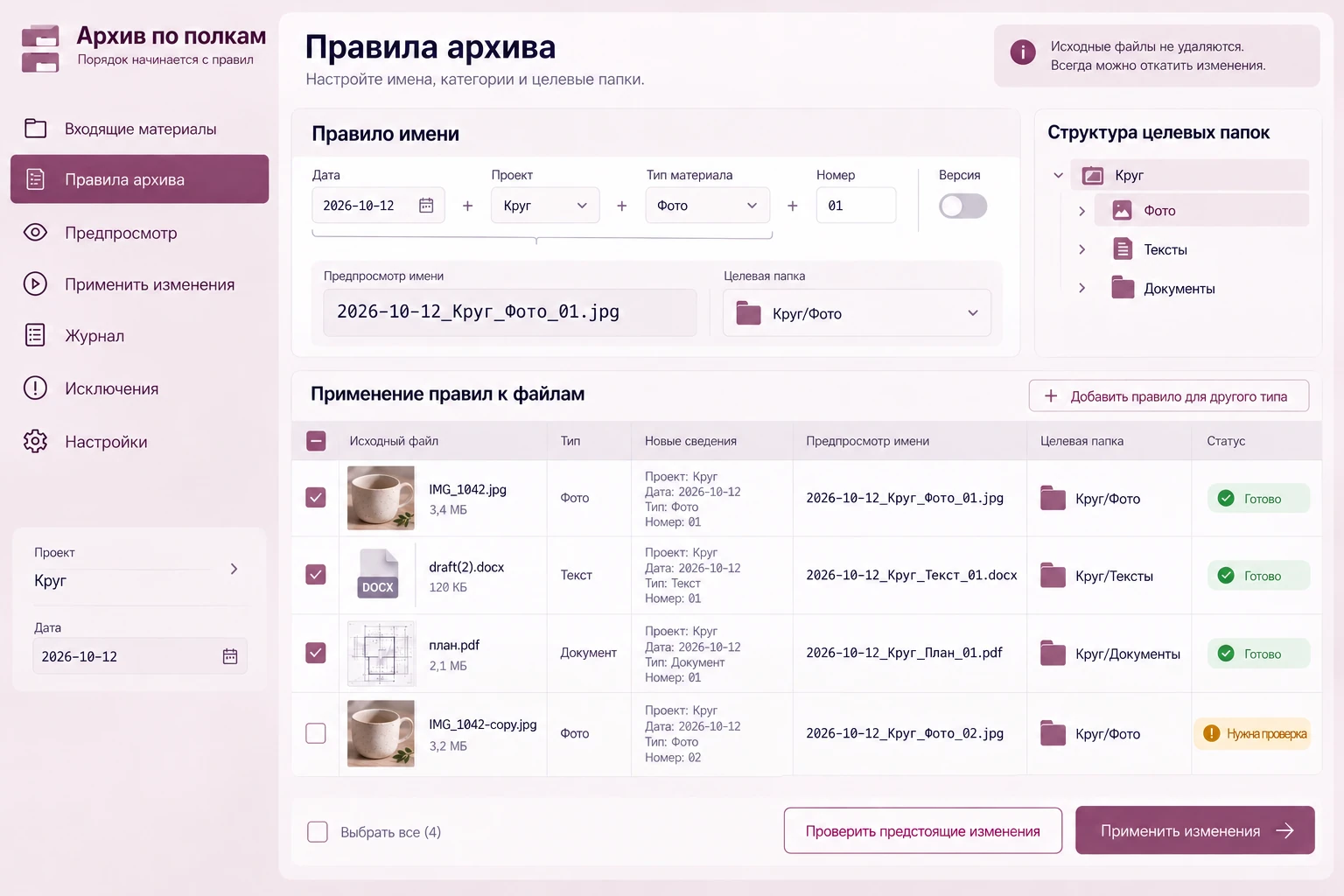Select Правила архива in the sidebar
1344x896 pixels.
pyautogui.click(x=139, y=179)
